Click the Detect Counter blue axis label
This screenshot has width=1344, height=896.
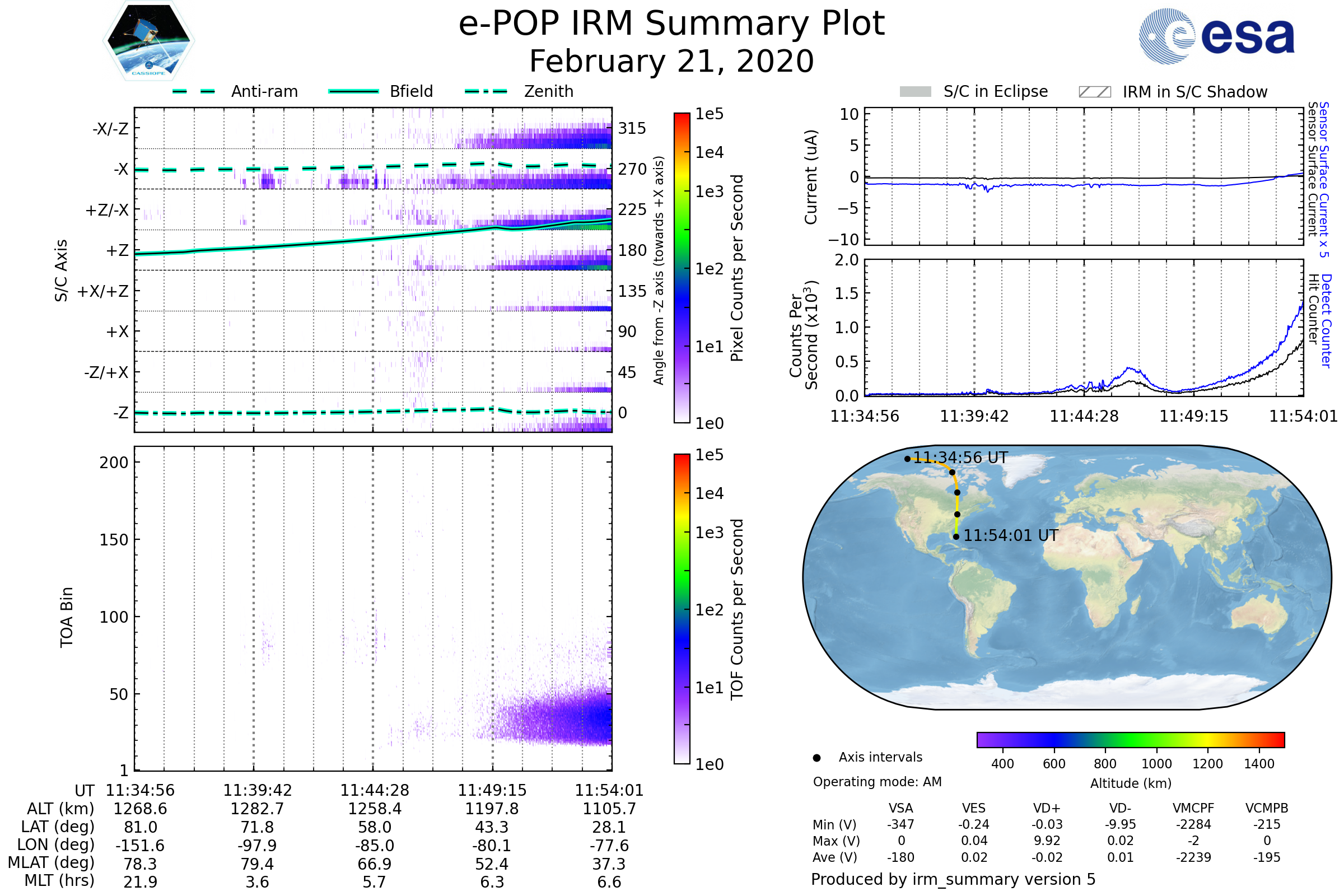coord(1326,321)
